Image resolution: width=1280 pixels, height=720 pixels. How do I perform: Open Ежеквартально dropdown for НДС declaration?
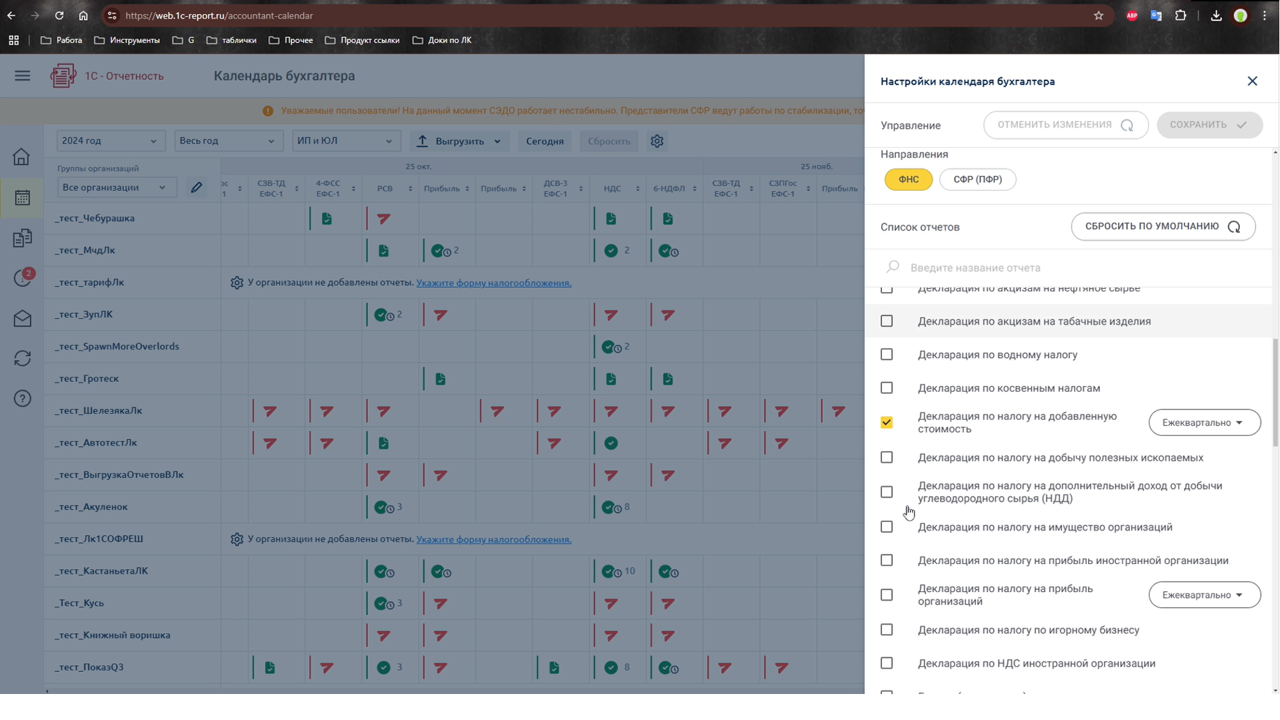[1204, 422]
